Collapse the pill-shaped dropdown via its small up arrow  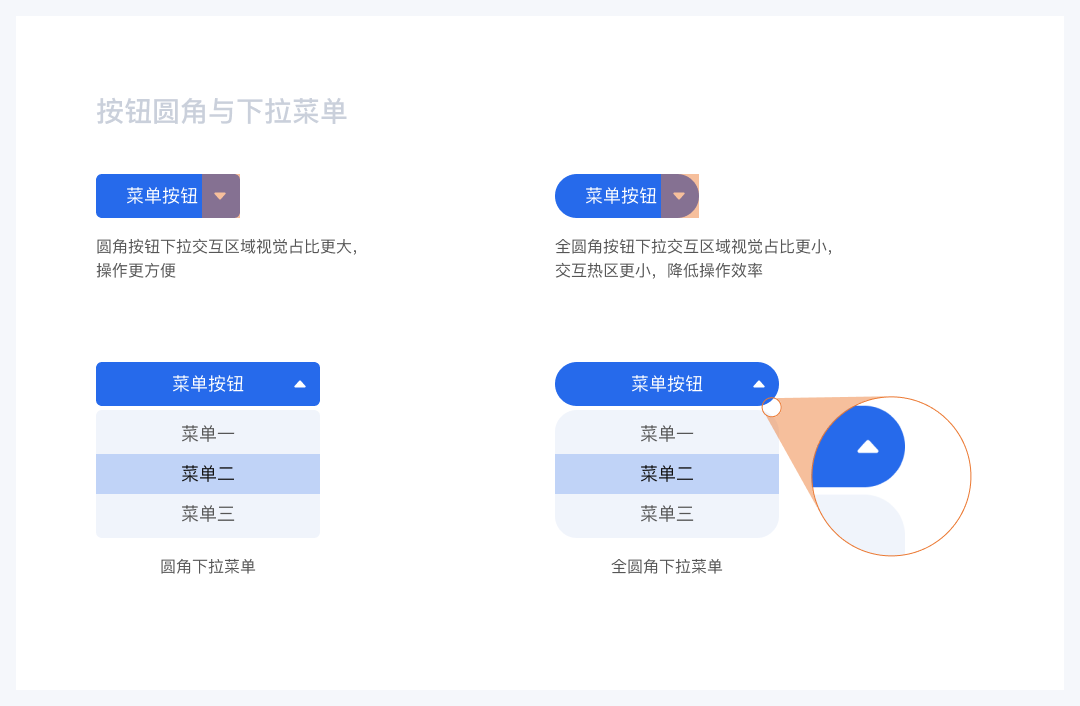tap(759, 384)
